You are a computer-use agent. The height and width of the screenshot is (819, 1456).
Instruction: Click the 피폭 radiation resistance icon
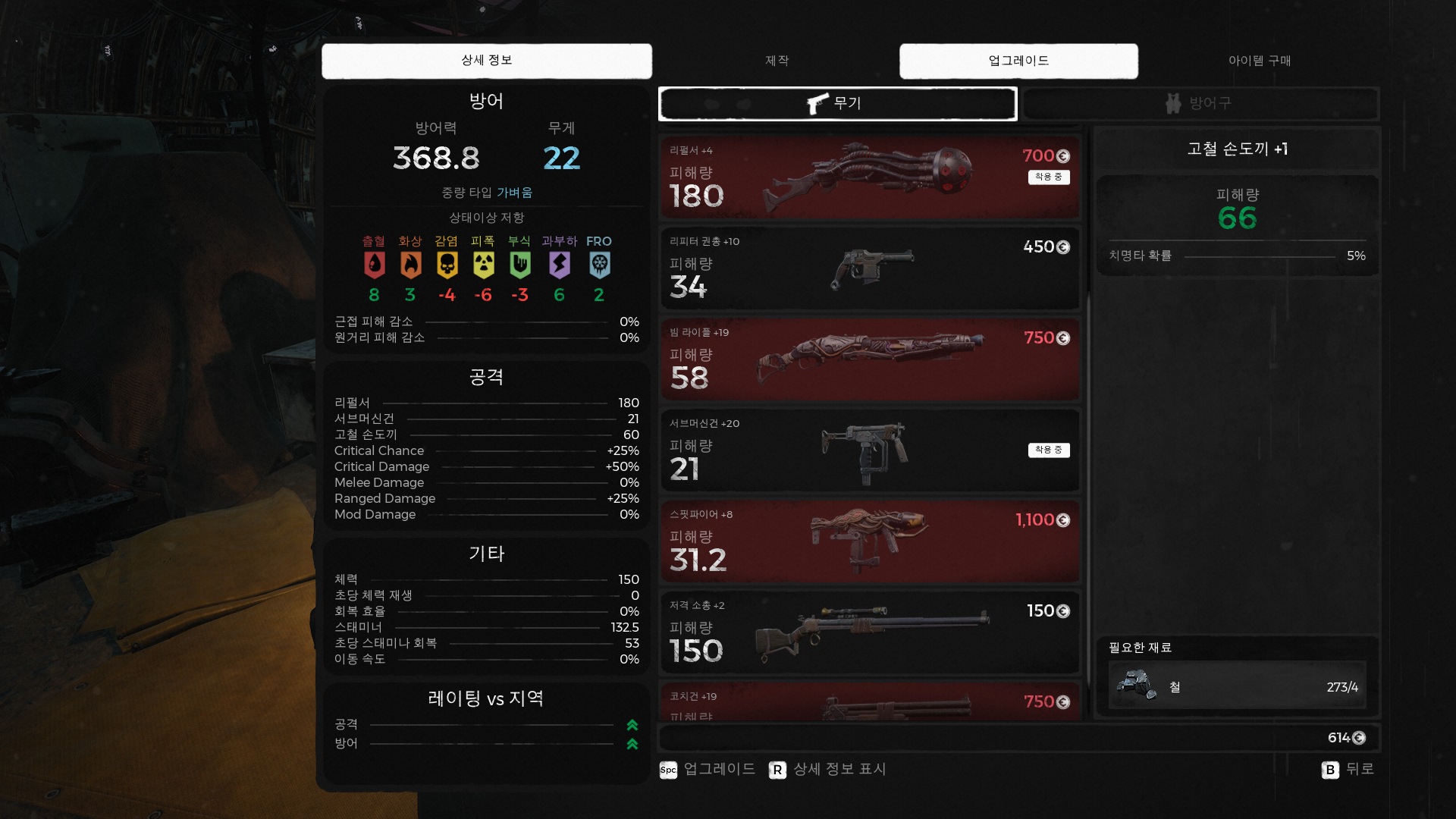tap(483, 265)
